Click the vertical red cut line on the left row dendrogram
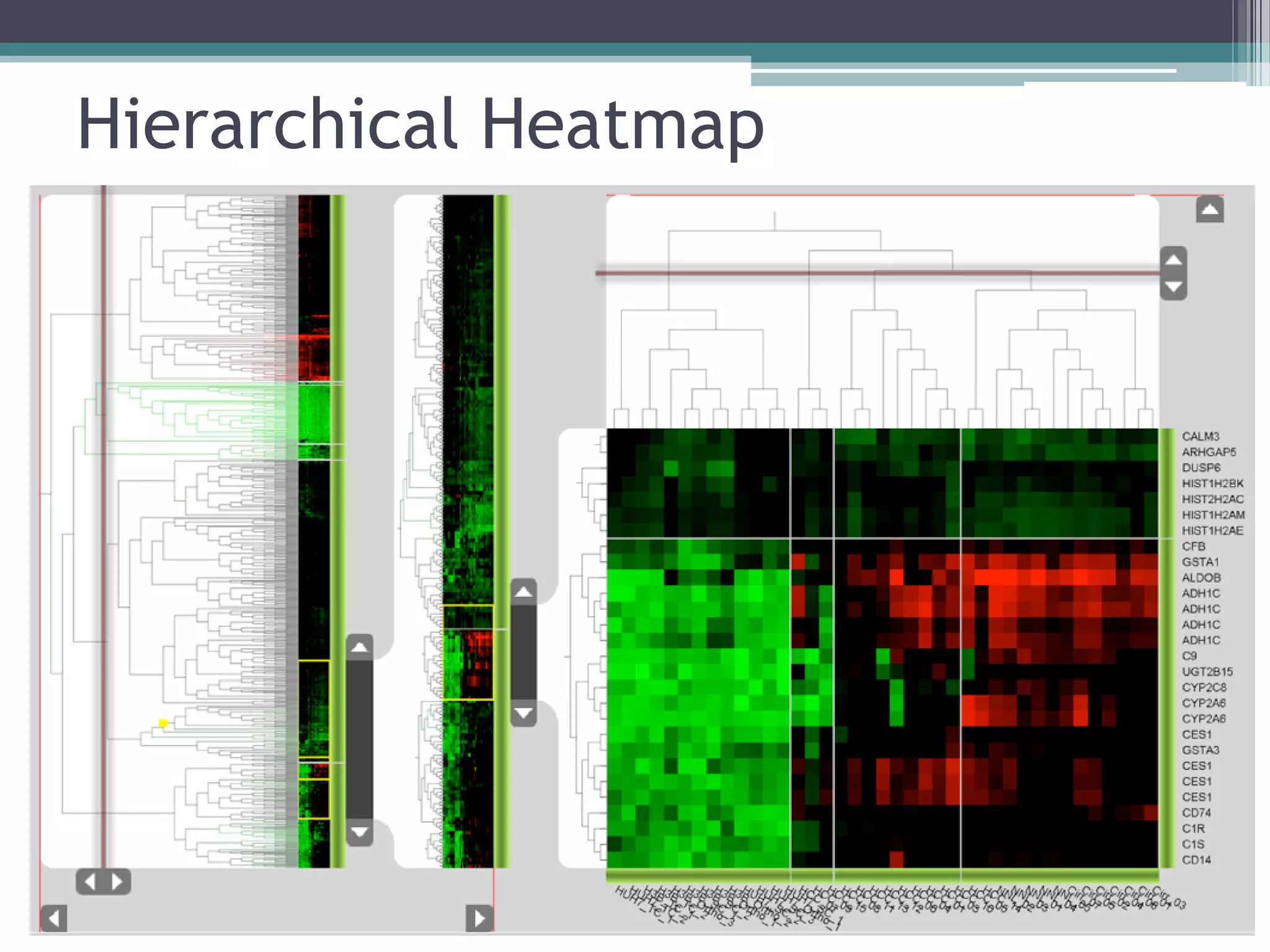 [104, 527]
